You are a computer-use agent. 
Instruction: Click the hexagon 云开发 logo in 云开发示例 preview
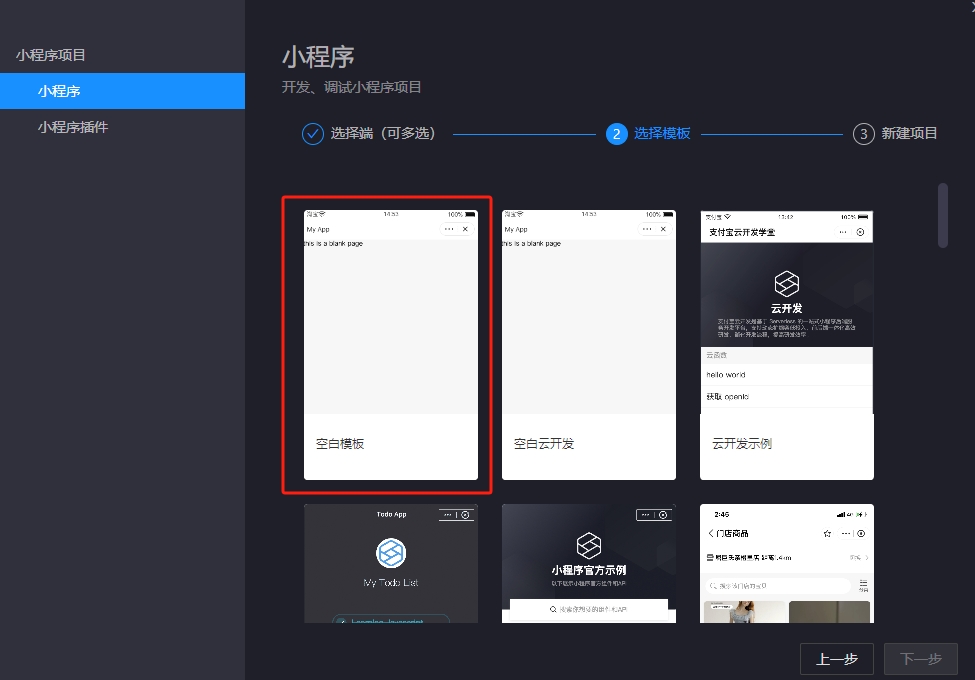click(x=786, y=281)
